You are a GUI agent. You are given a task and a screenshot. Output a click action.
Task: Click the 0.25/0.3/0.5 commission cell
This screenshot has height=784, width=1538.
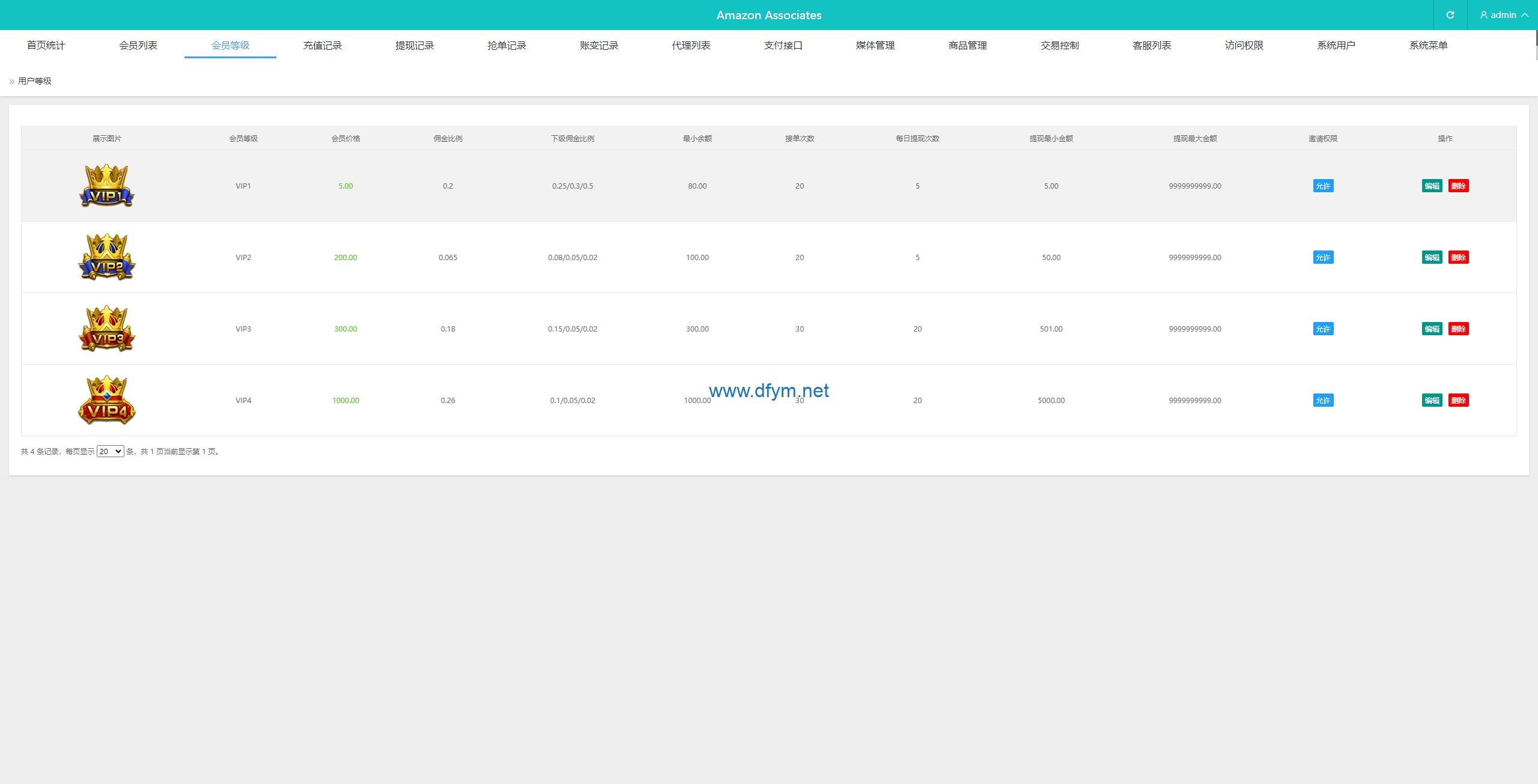click(573, 186)
